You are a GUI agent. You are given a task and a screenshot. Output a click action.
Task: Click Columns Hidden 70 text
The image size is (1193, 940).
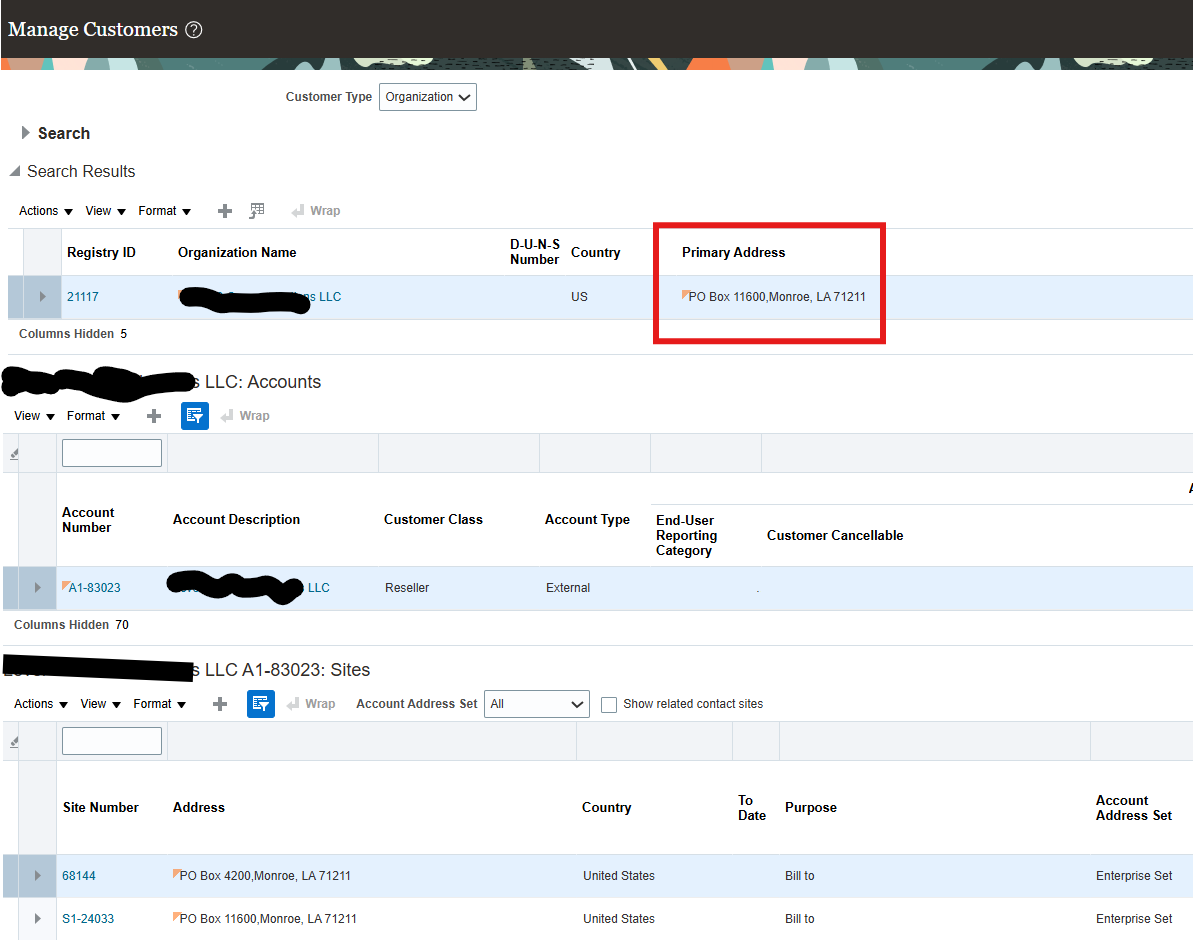[x=72, y=625]
